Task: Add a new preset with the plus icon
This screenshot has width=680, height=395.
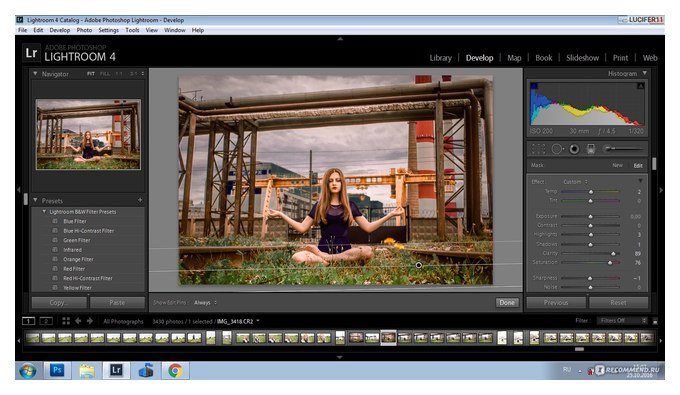Action: click(140, 200)
